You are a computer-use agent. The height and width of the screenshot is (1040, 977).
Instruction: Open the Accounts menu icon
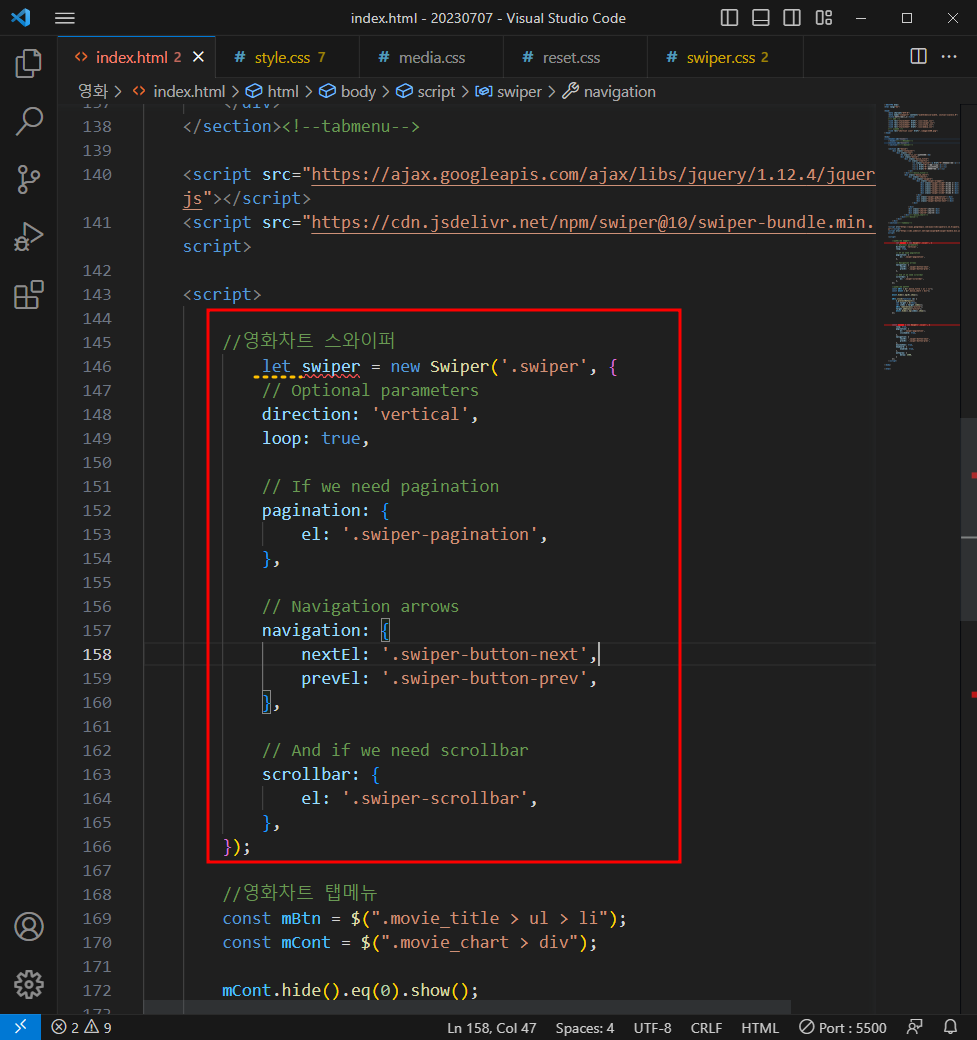pos(29,927)
